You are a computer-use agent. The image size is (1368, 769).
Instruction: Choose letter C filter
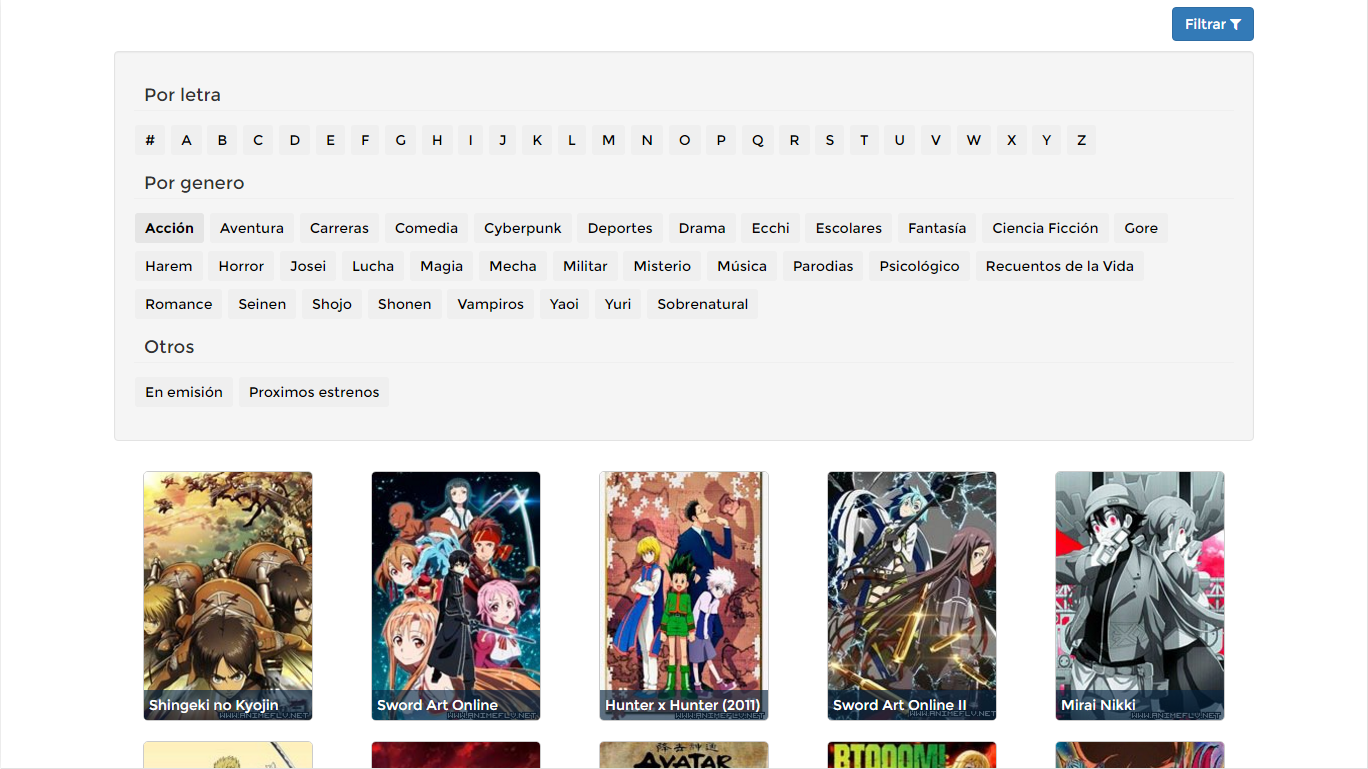pos(258,140)
